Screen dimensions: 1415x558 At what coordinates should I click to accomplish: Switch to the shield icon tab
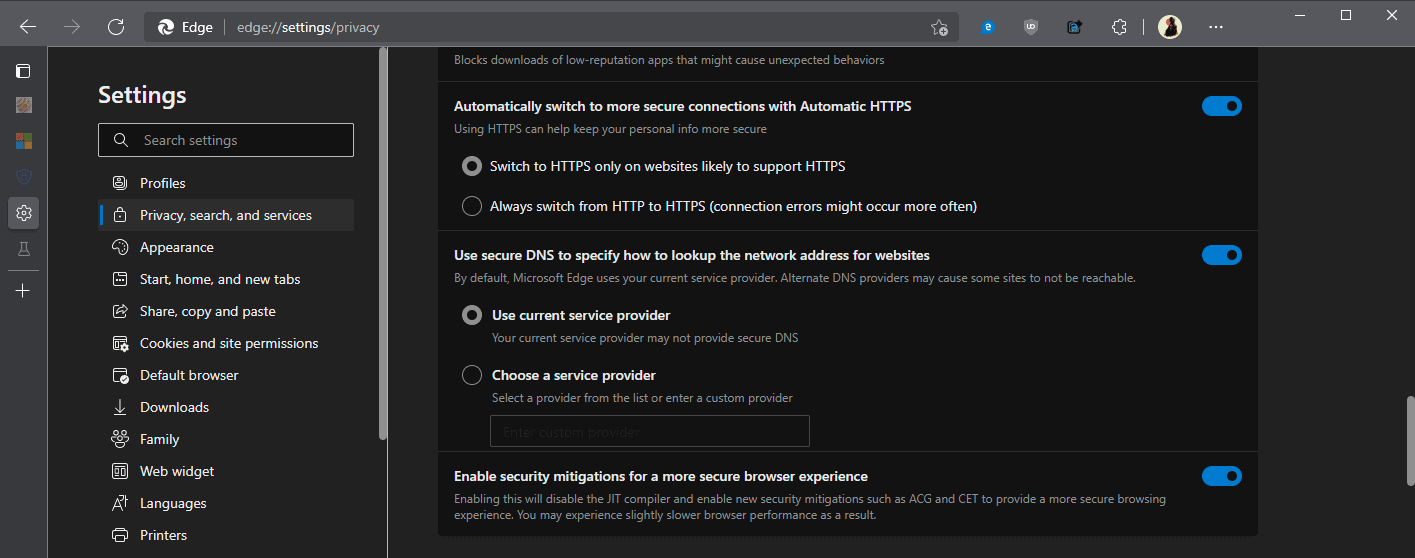pos(24,176)
